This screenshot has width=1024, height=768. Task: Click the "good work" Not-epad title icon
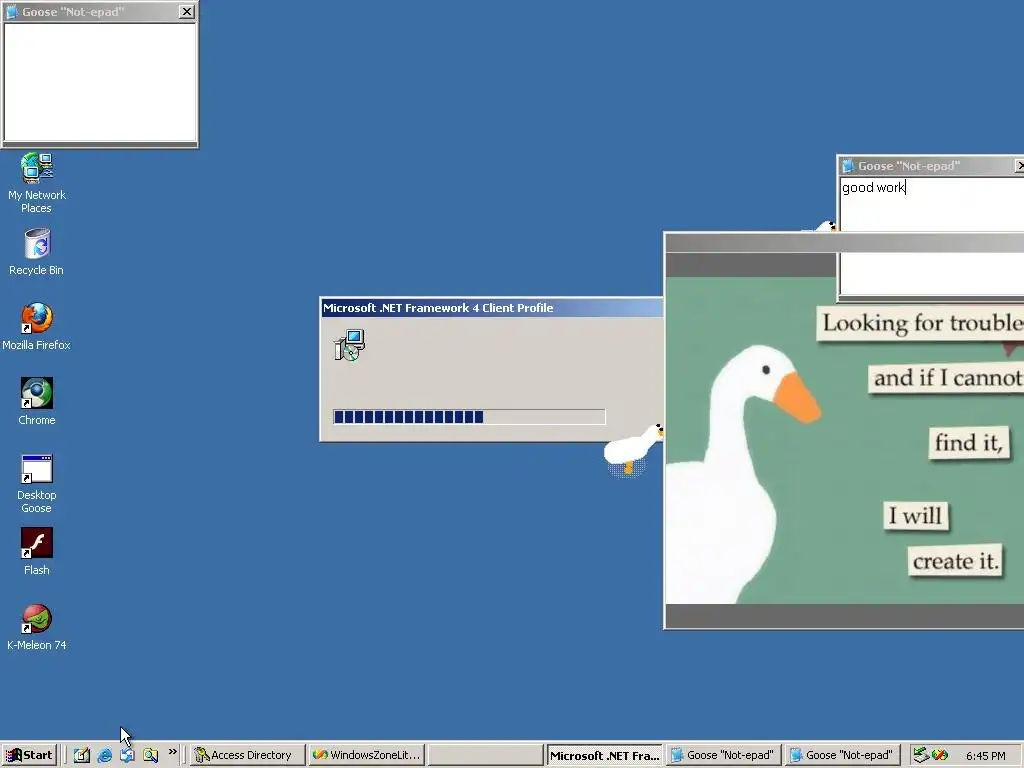[848, 166]
